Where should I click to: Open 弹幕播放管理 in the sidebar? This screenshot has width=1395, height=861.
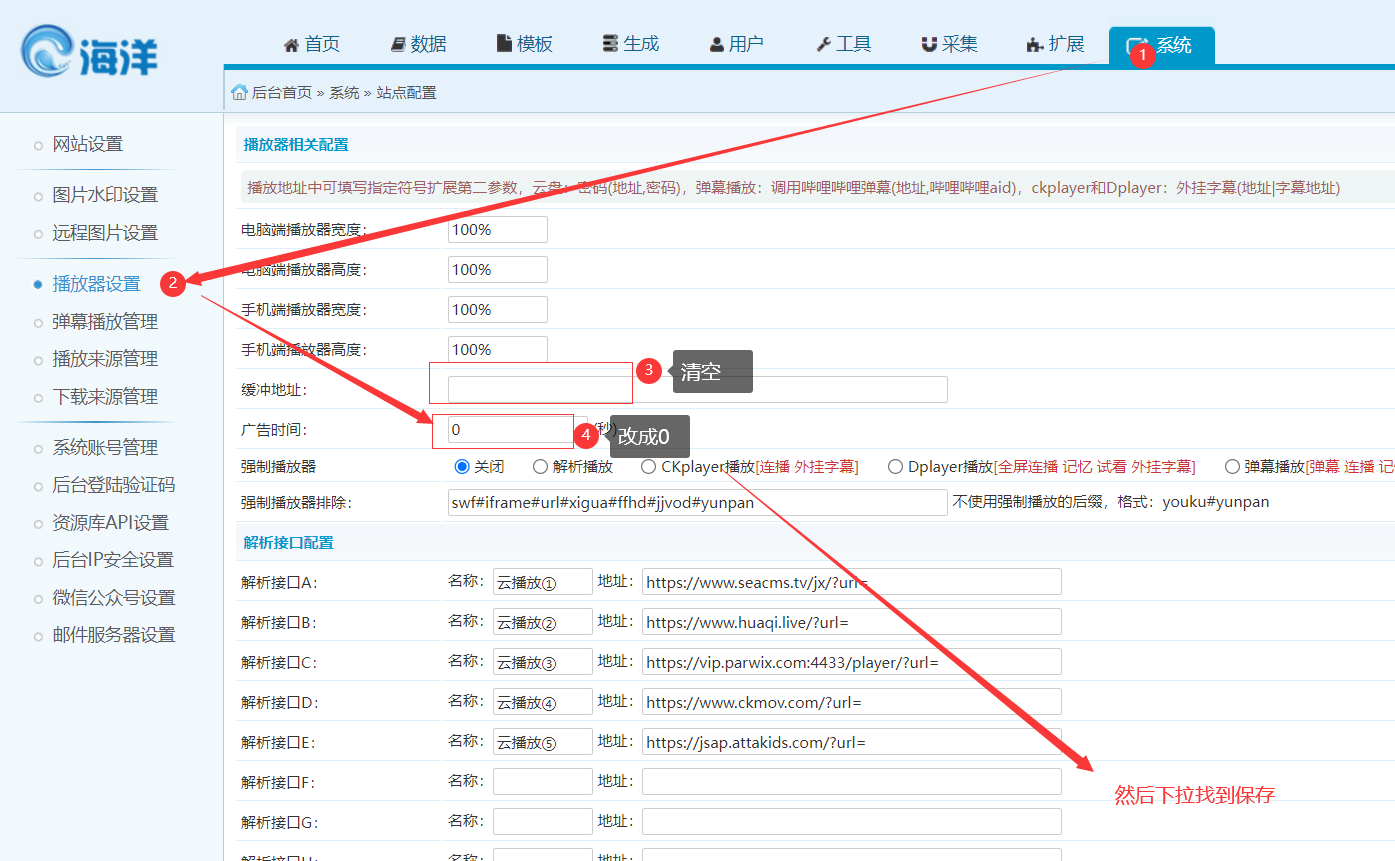click(x=105, y=322)
